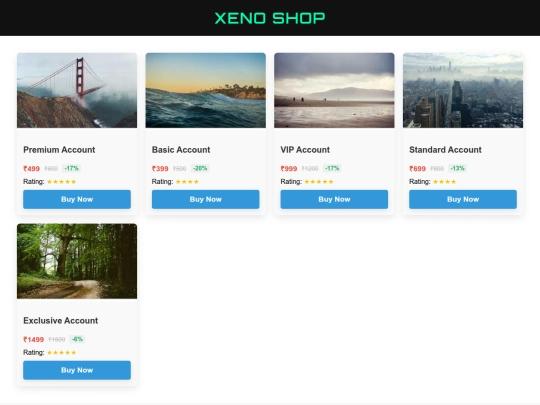Open the misty beach product image
Image resolution: width=540 pixels, height=405 pixels.
[x=334, y=90]
